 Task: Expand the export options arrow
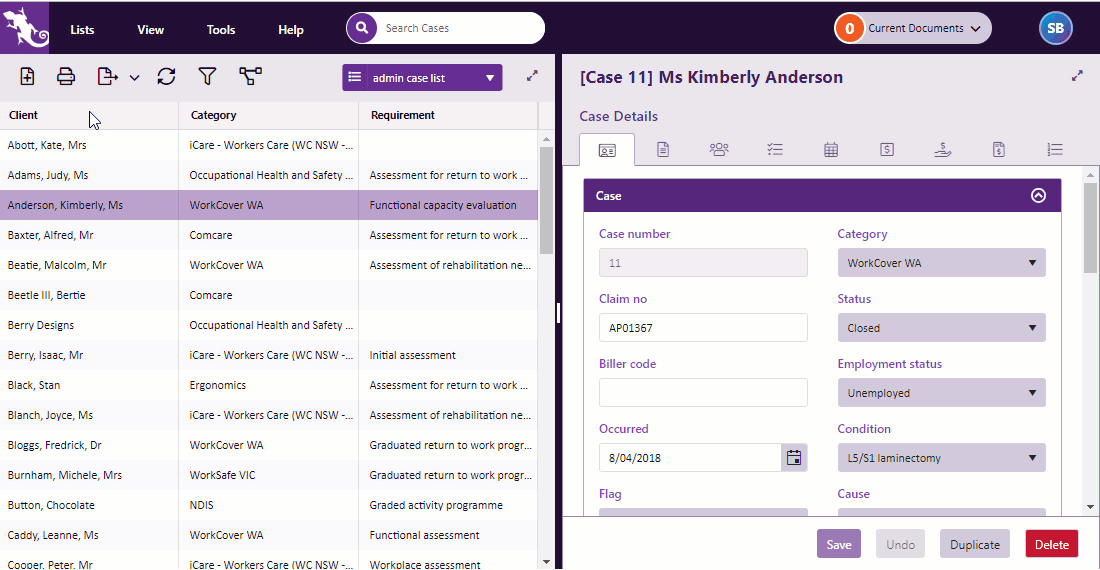(x=135, y=77)
